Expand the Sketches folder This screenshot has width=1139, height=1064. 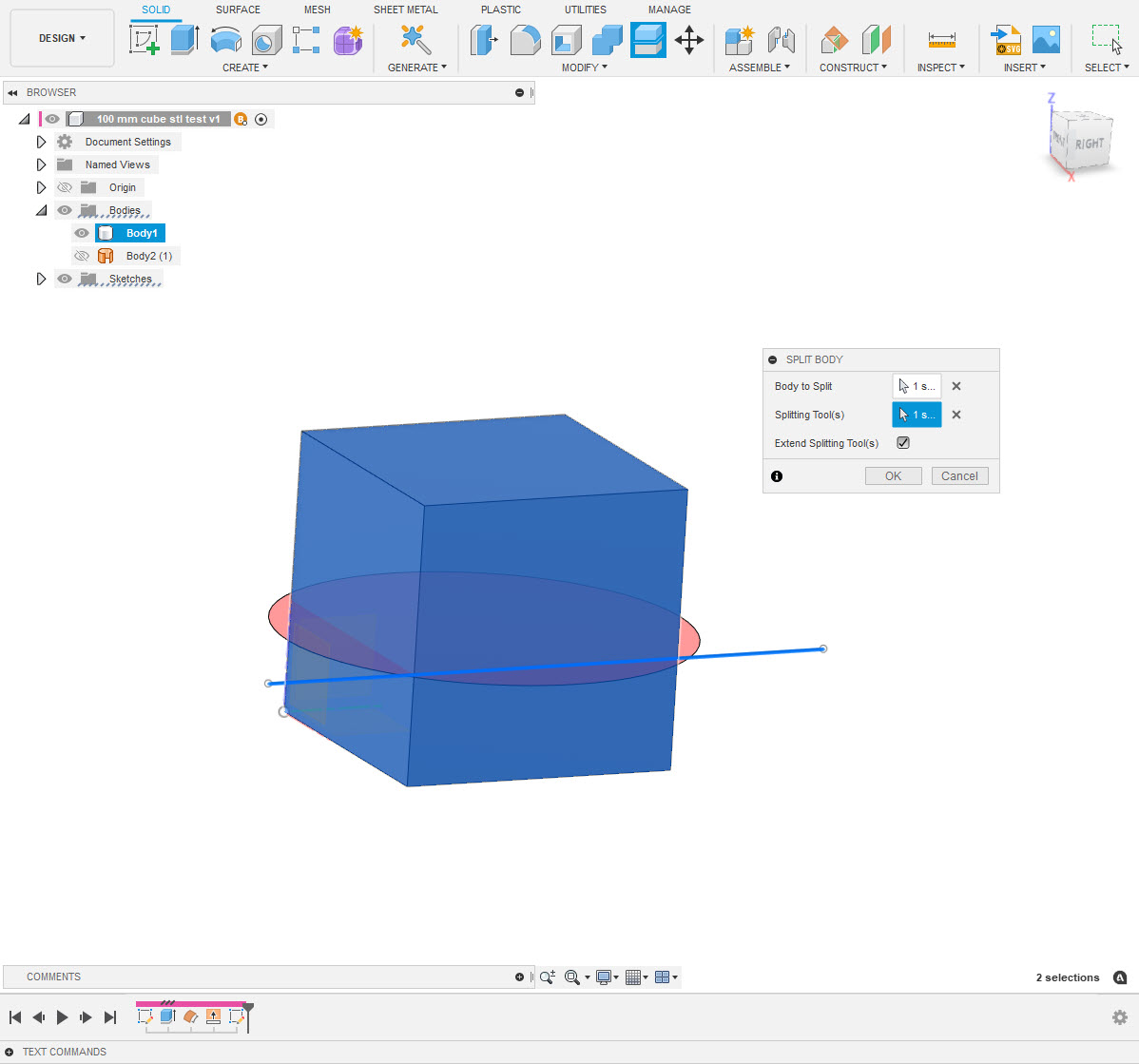coord(41,278)
